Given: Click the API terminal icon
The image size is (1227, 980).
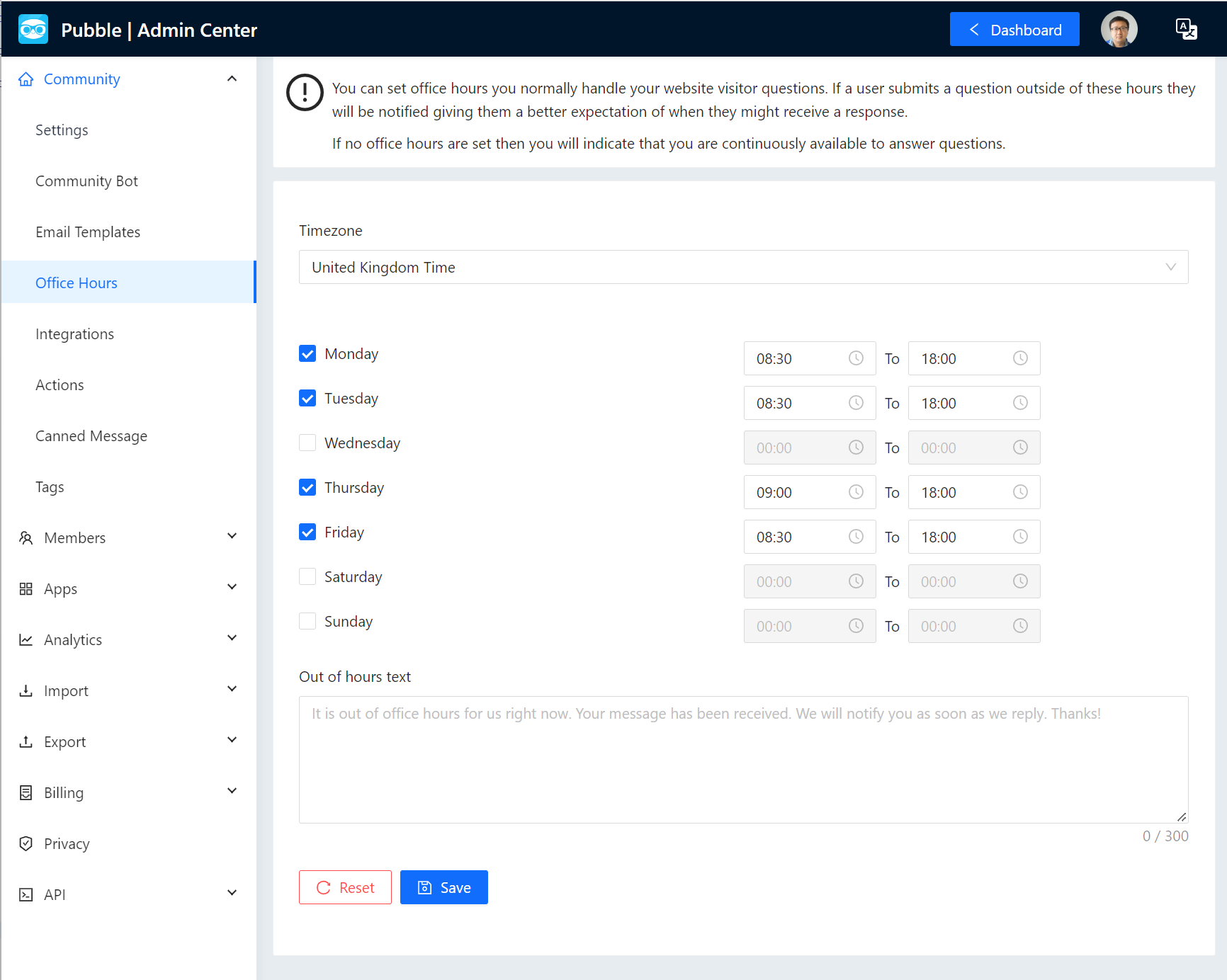Looking at the screenshot, I should pyautogui.click(x=26, y=894).
